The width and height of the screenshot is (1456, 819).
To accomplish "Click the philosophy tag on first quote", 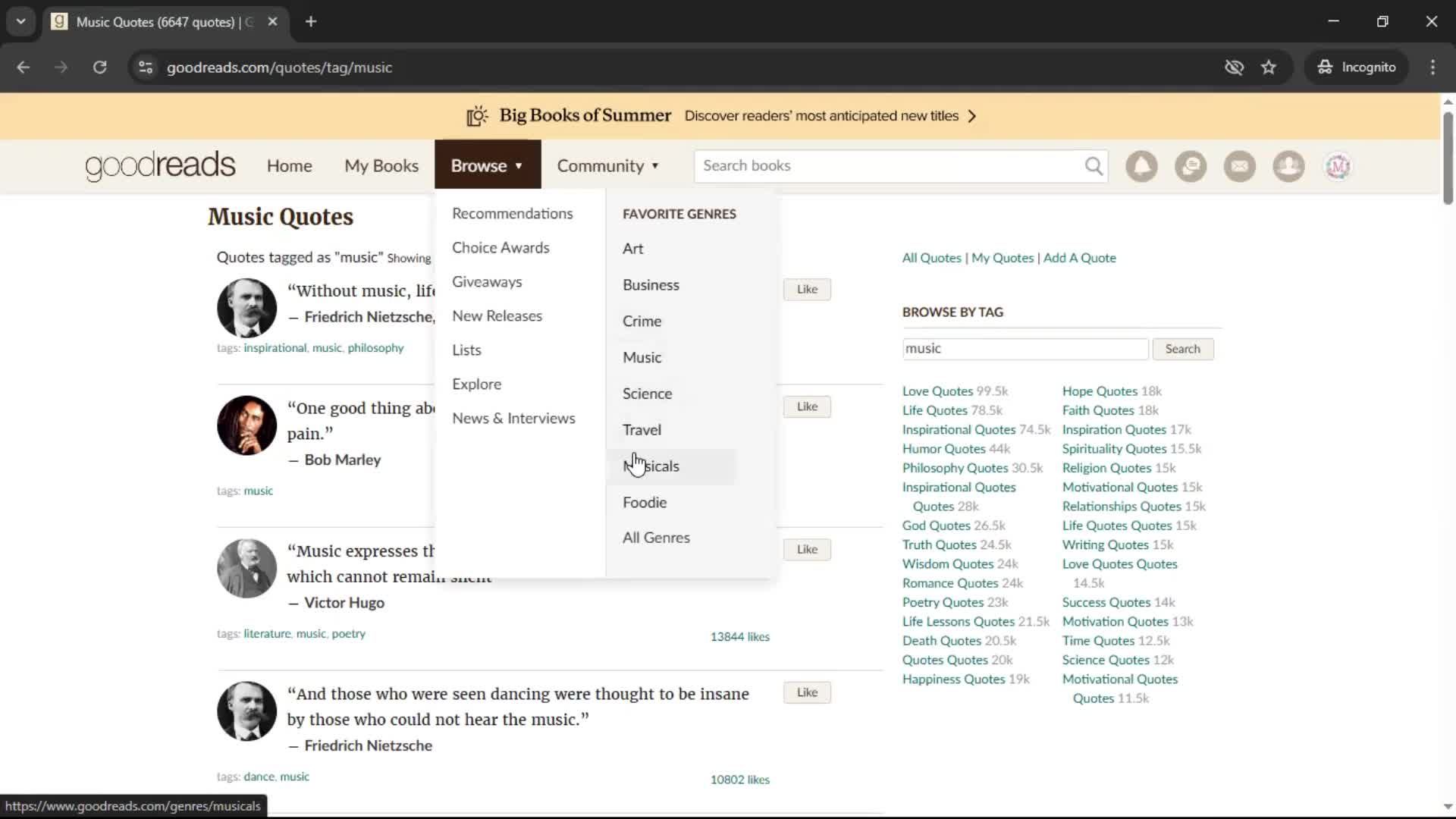I will click(375, 348).
